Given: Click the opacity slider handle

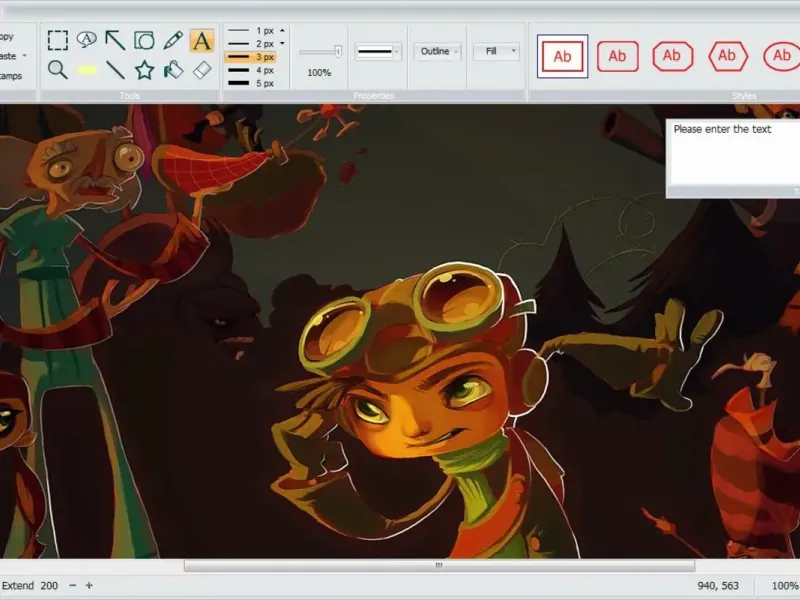Looking at the screenshot, I should (x=339, y=51).
